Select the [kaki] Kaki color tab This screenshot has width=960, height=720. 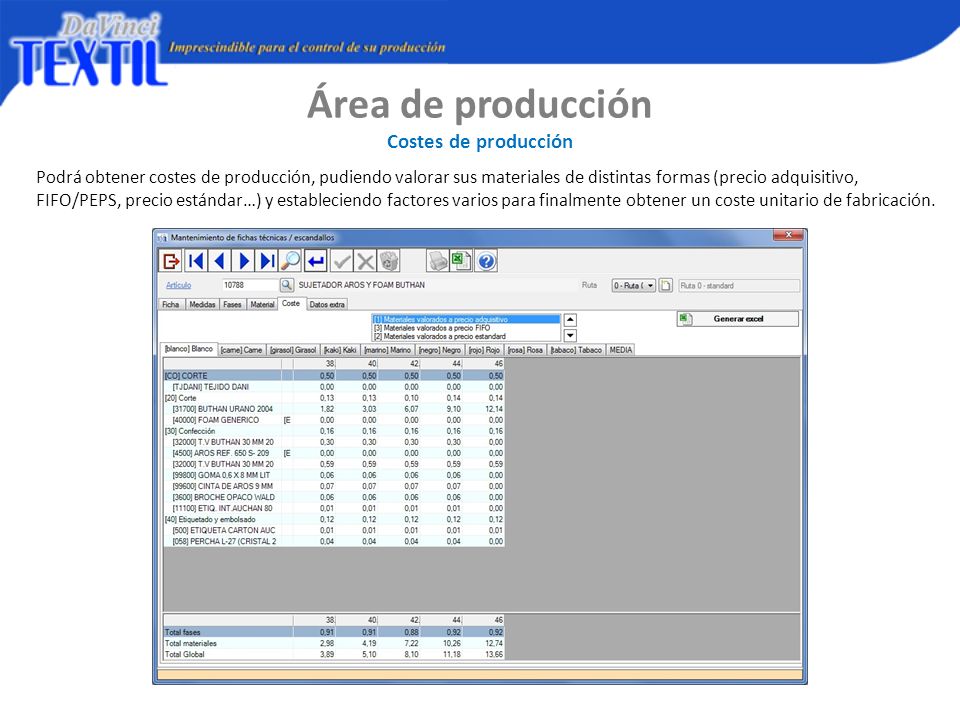click(340, 350)
